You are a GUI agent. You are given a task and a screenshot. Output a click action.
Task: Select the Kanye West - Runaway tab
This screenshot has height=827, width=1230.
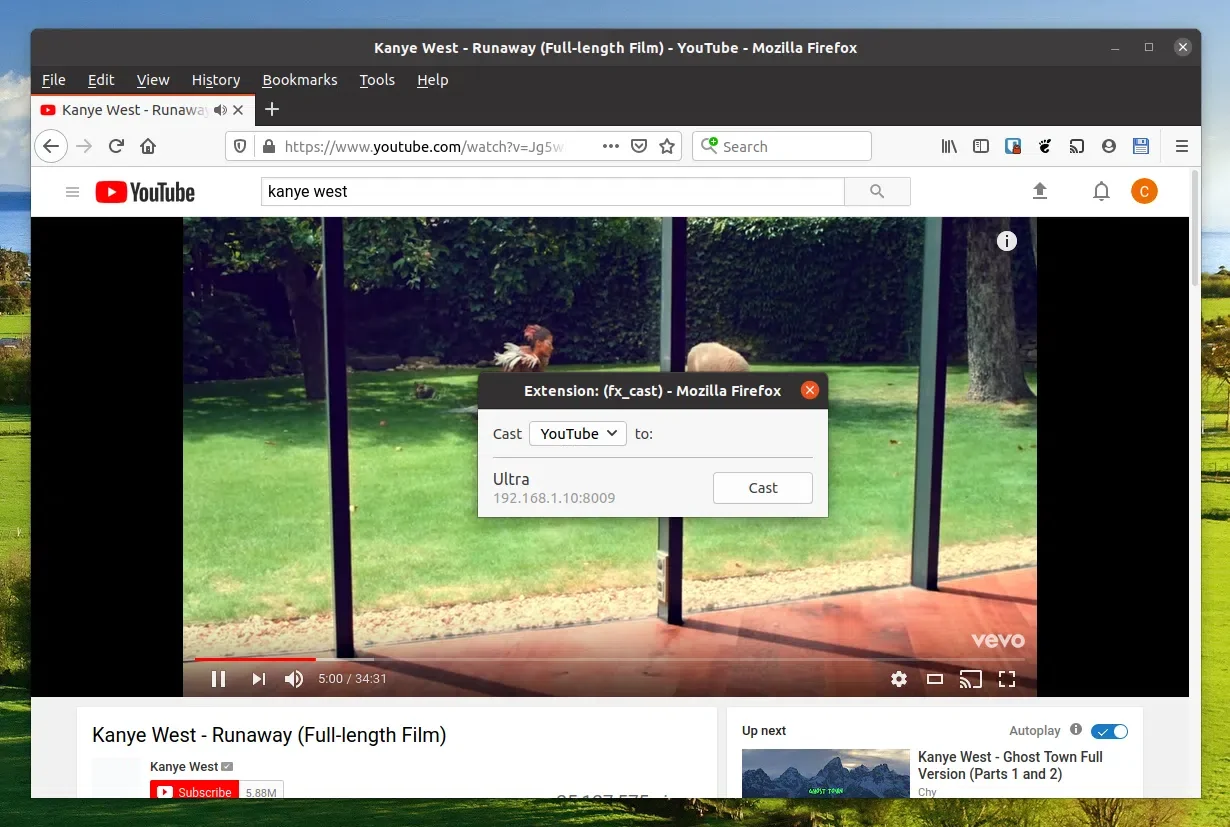[144, 110]
